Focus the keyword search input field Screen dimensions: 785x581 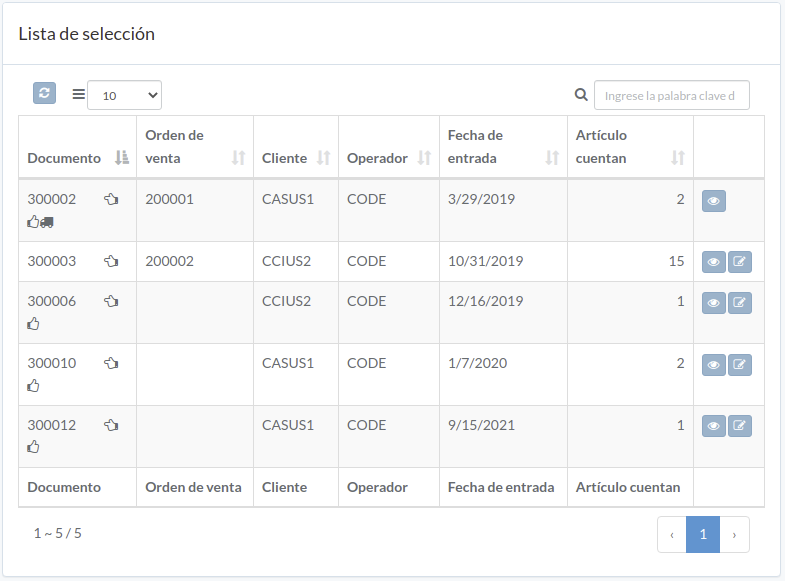pos(671,95)
